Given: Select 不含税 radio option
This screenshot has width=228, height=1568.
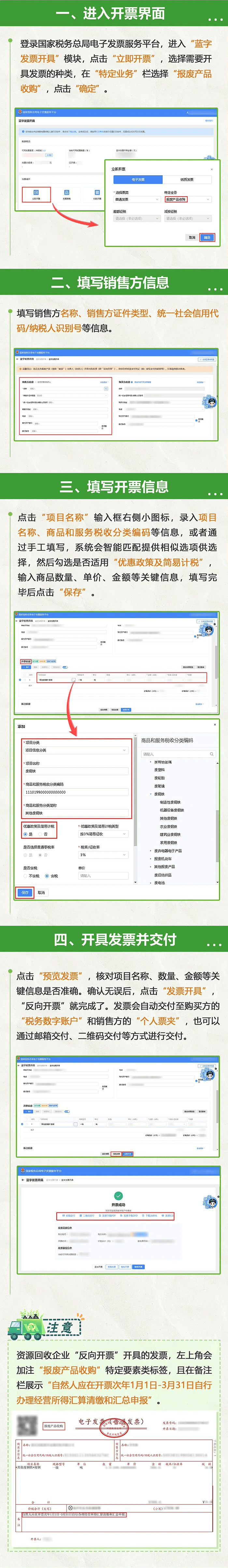Looking at the screenshot, I should pos(31,876).
